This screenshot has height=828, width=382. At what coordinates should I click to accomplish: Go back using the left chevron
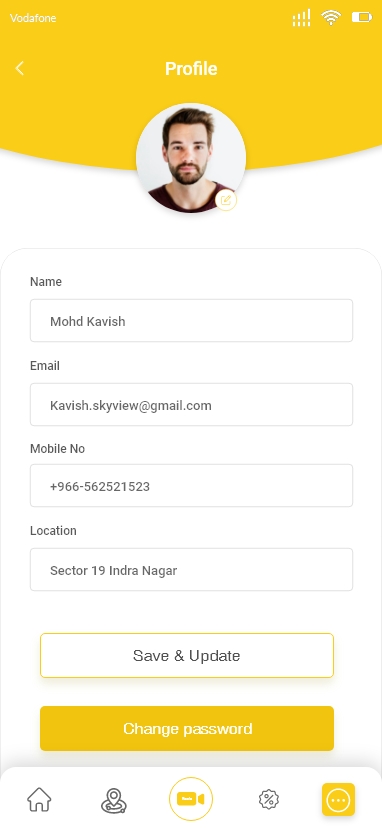point(20,68)
